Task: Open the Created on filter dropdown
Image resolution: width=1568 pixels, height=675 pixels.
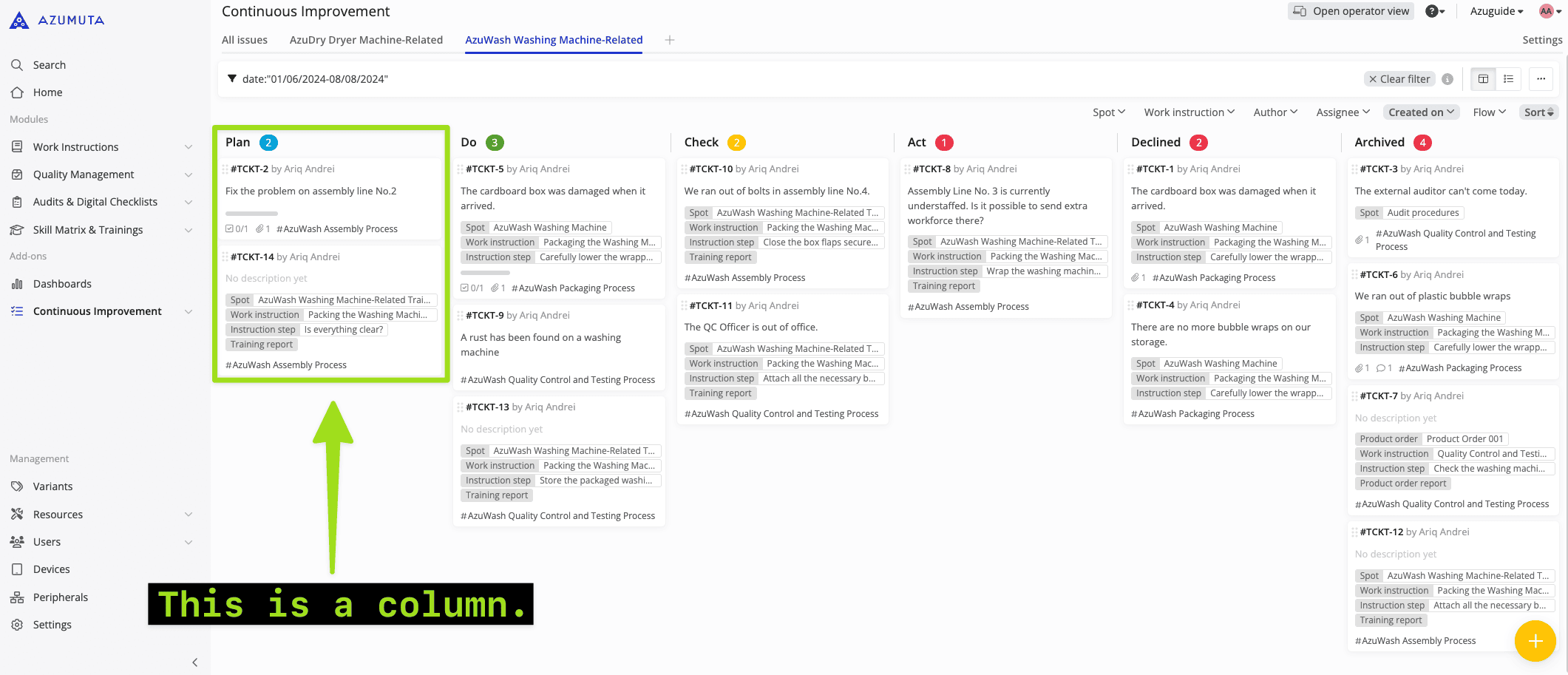Action: [x=1421, y=112]
